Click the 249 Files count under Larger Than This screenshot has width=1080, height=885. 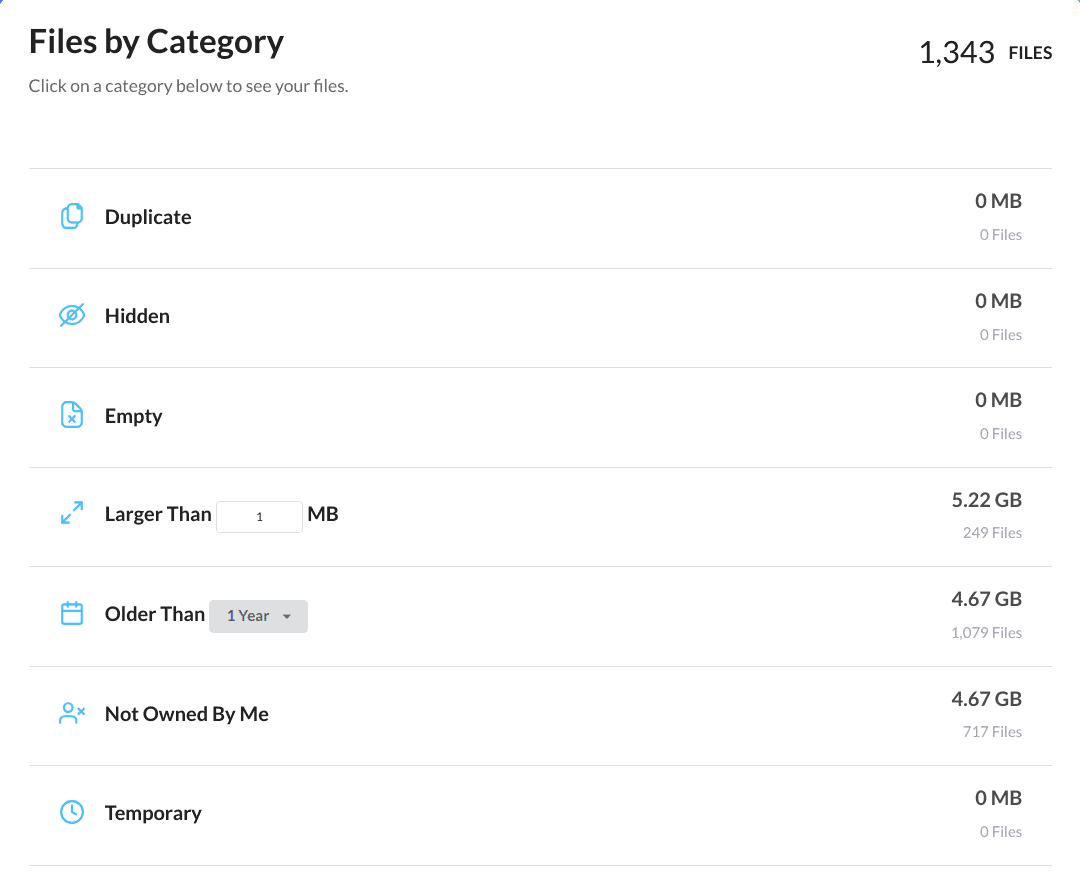tap(992, 532)
